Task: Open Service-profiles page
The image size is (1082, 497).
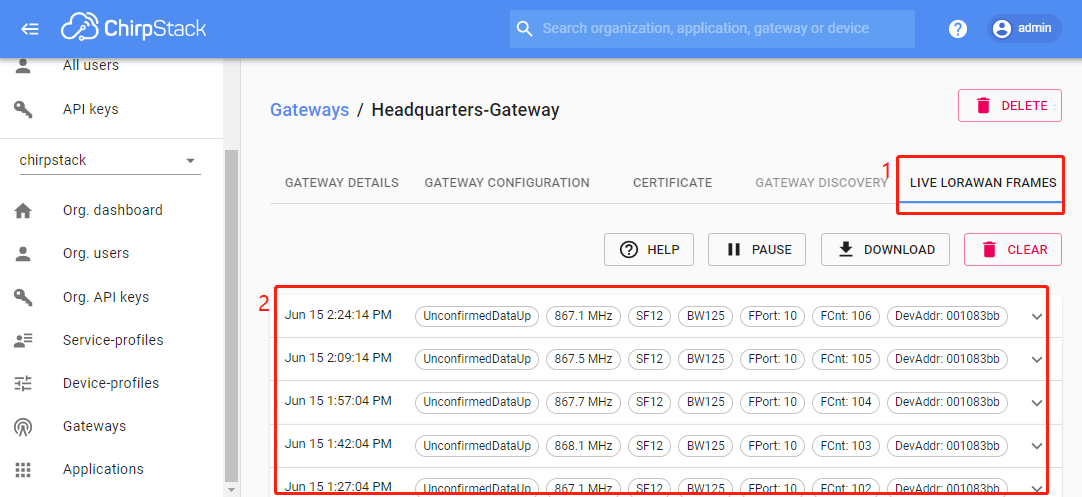Action: pyautogui.click(x=113, y=340)
